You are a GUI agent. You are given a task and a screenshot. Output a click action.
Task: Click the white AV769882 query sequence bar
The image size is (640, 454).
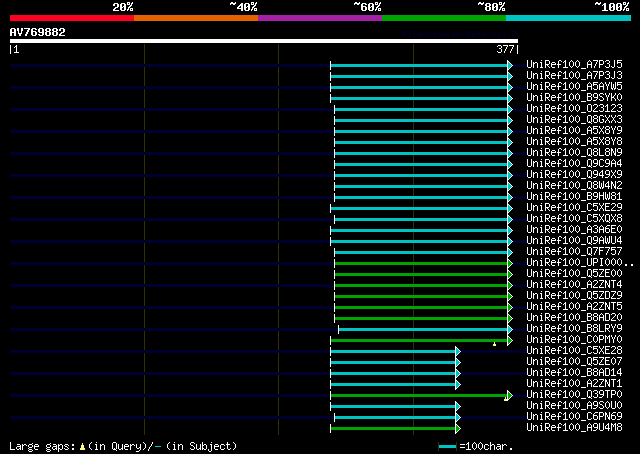[264, 41]
